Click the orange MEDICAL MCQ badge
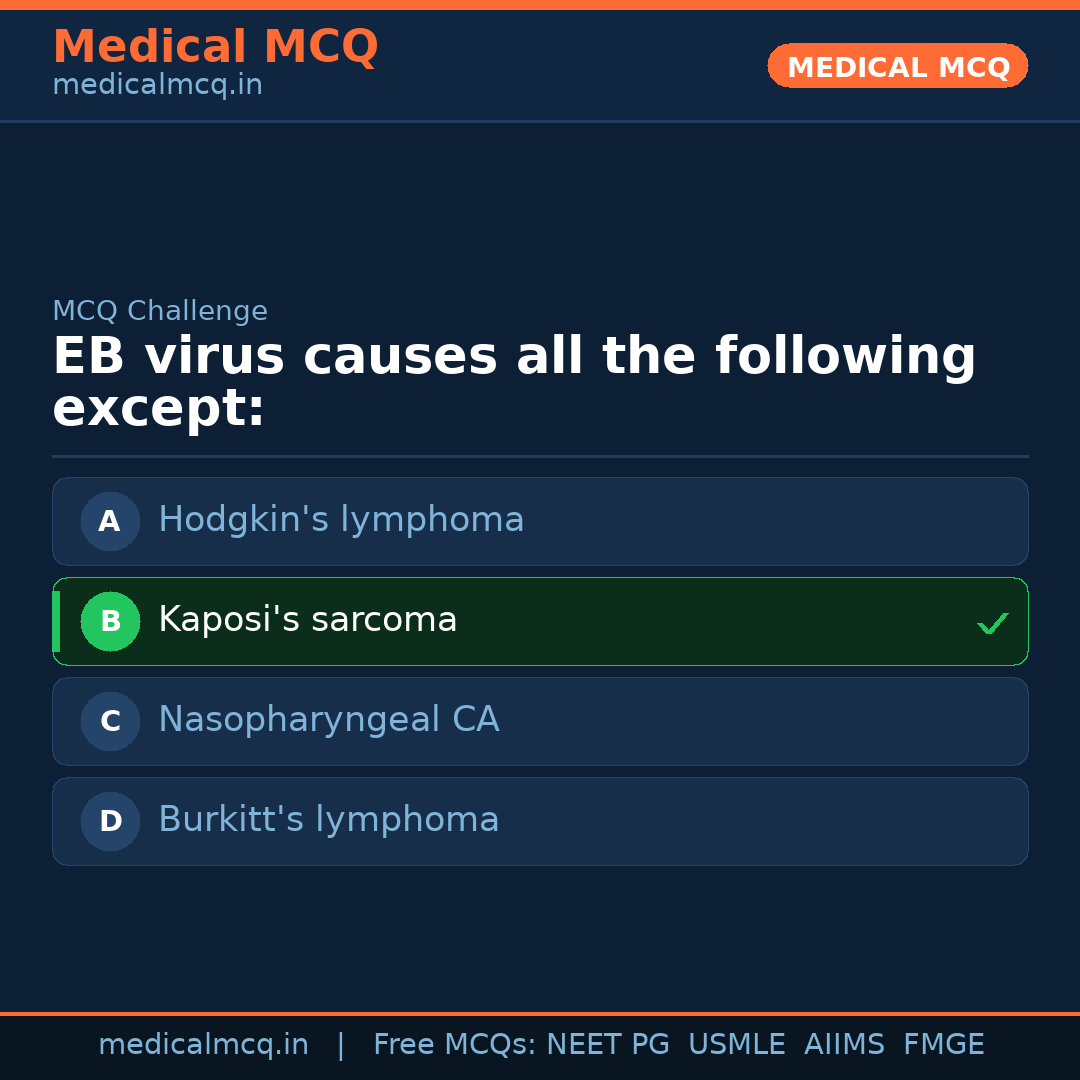This screenshot has height=1080, width=1080. point(897,66)
